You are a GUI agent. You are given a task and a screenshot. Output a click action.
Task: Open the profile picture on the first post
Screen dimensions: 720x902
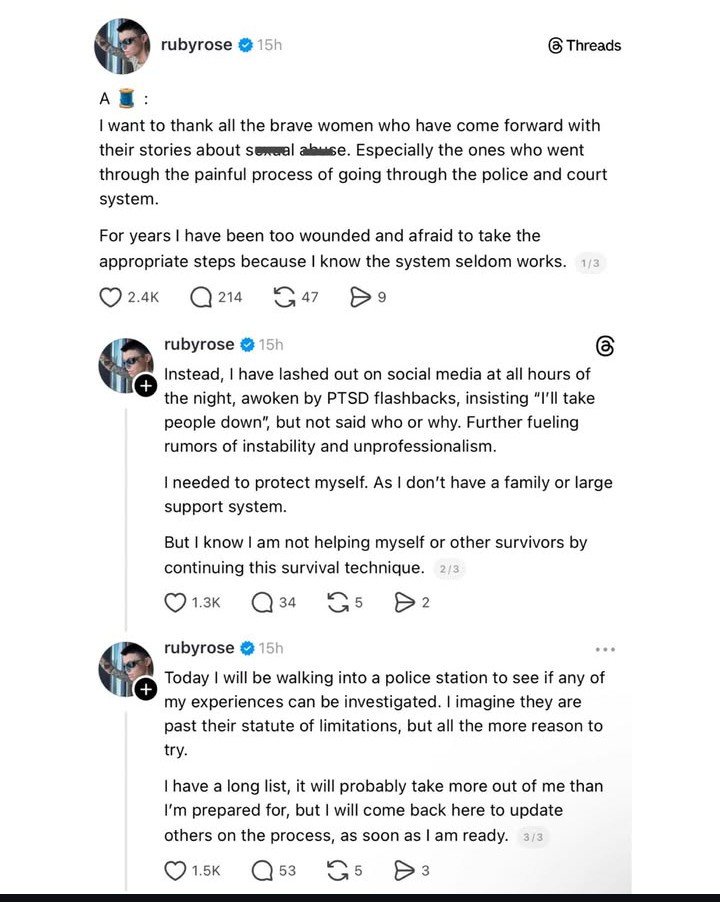point(122,46)
